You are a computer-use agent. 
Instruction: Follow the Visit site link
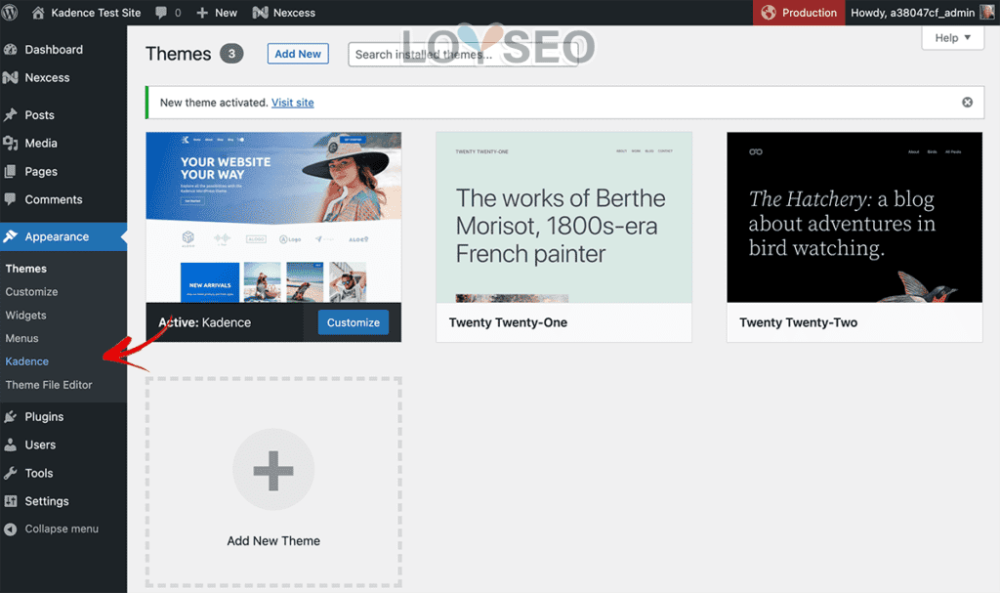pyautogui.click(x=293, y=103)
